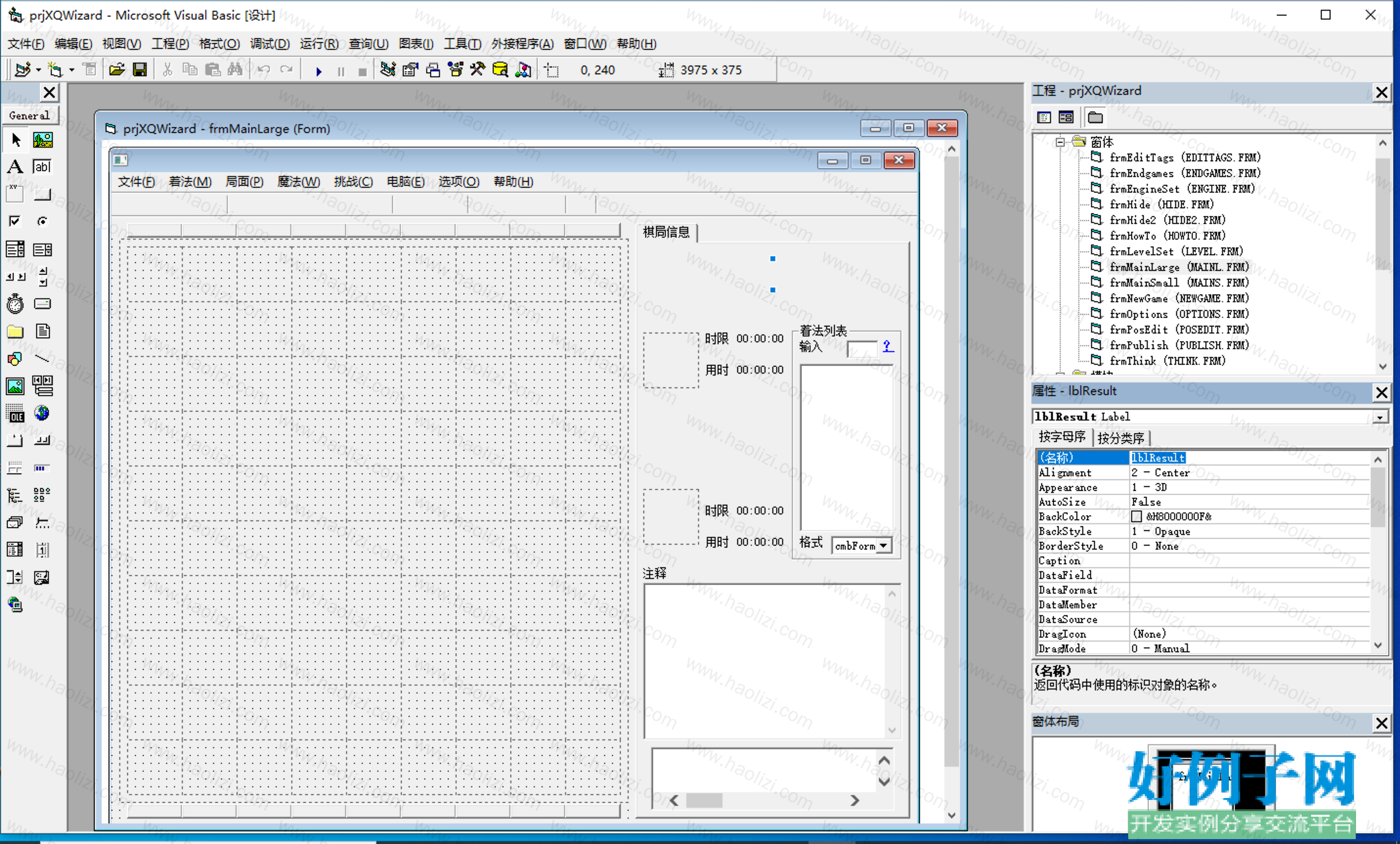1400x844 pixels.
Task: Choose the OptionButton control tool in toolbox
Action: click(43, 221)
